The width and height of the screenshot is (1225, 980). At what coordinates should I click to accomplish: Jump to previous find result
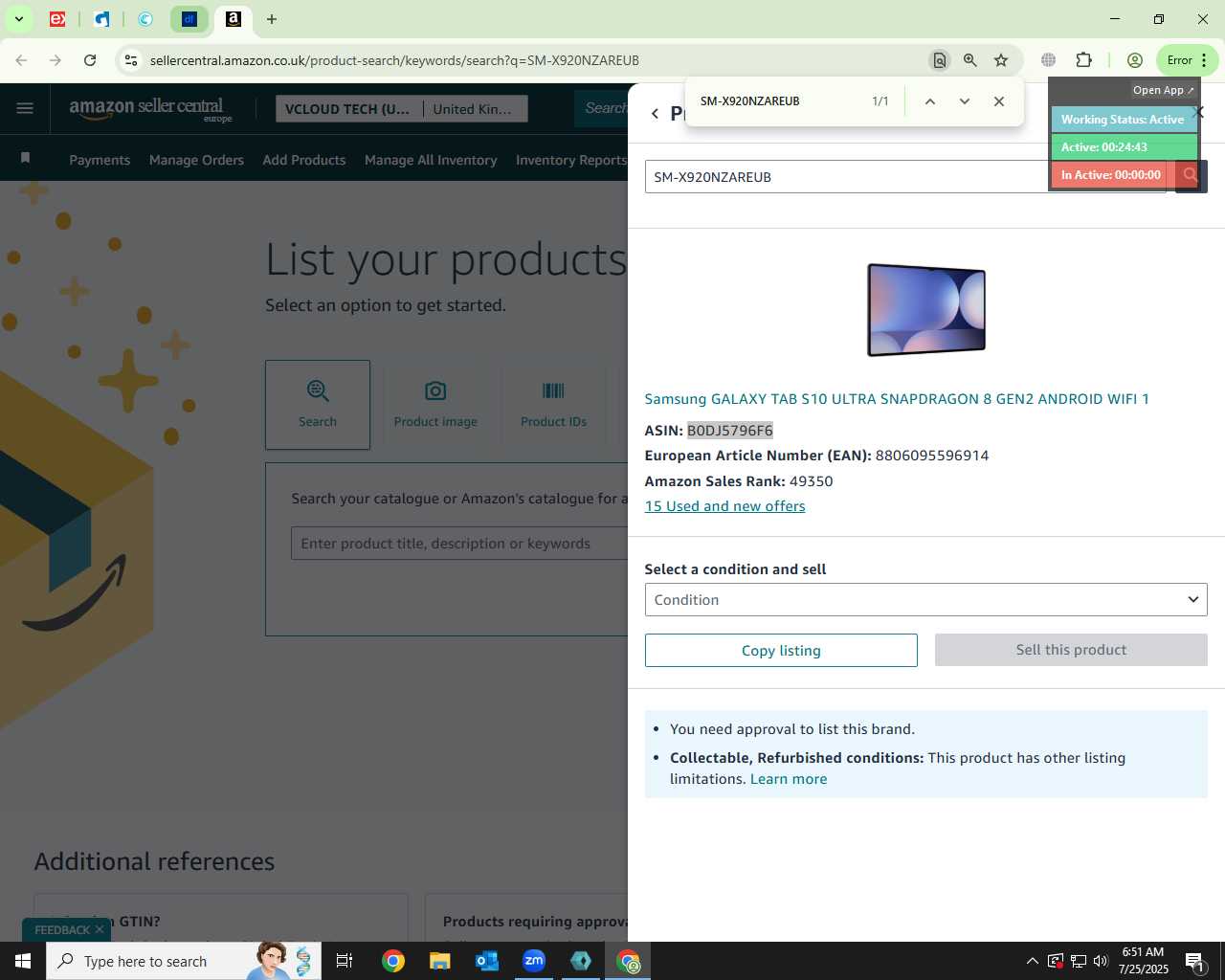[x=929, y=101]
